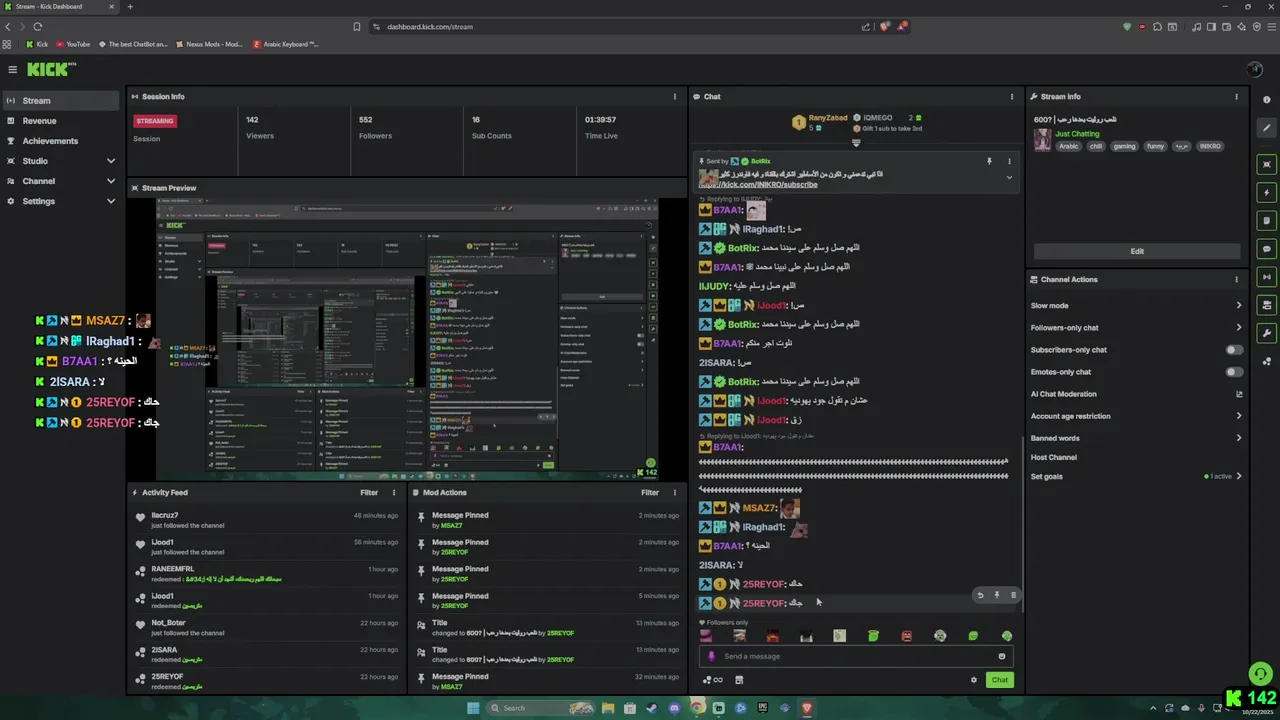Viewport: 1280px width, 720px height.
Task: Reply to the last 25REYOF message
Action: 980,595
